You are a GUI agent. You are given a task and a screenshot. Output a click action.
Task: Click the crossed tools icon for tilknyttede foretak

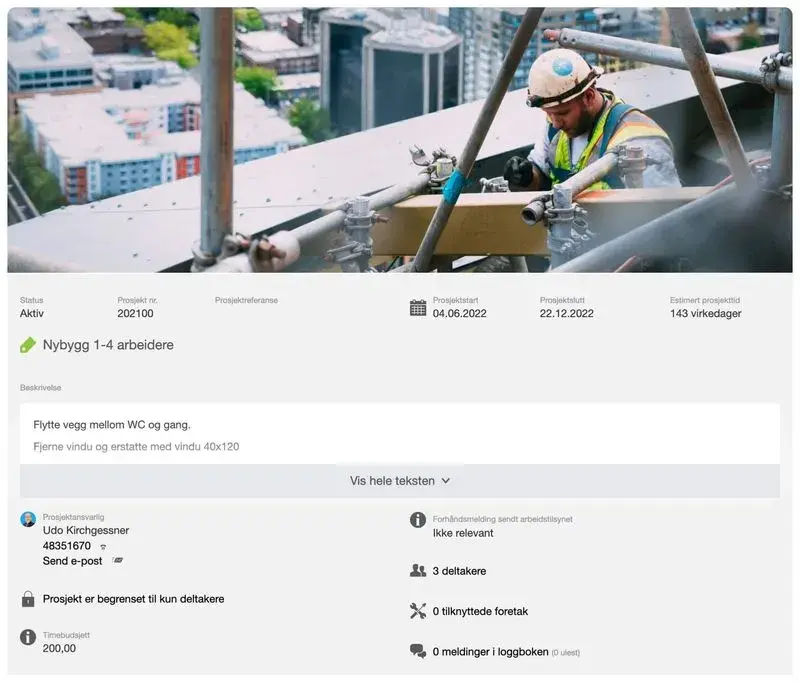(418, 610)
